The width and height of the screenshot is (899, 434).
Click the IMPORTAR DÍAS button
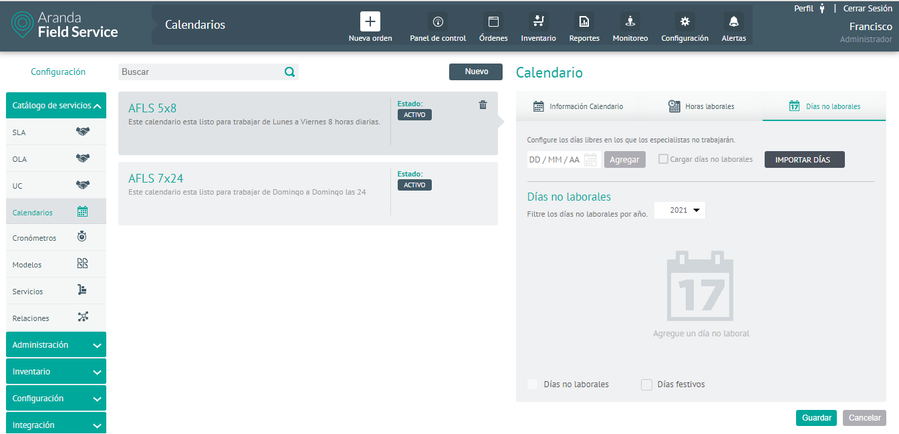804,160
